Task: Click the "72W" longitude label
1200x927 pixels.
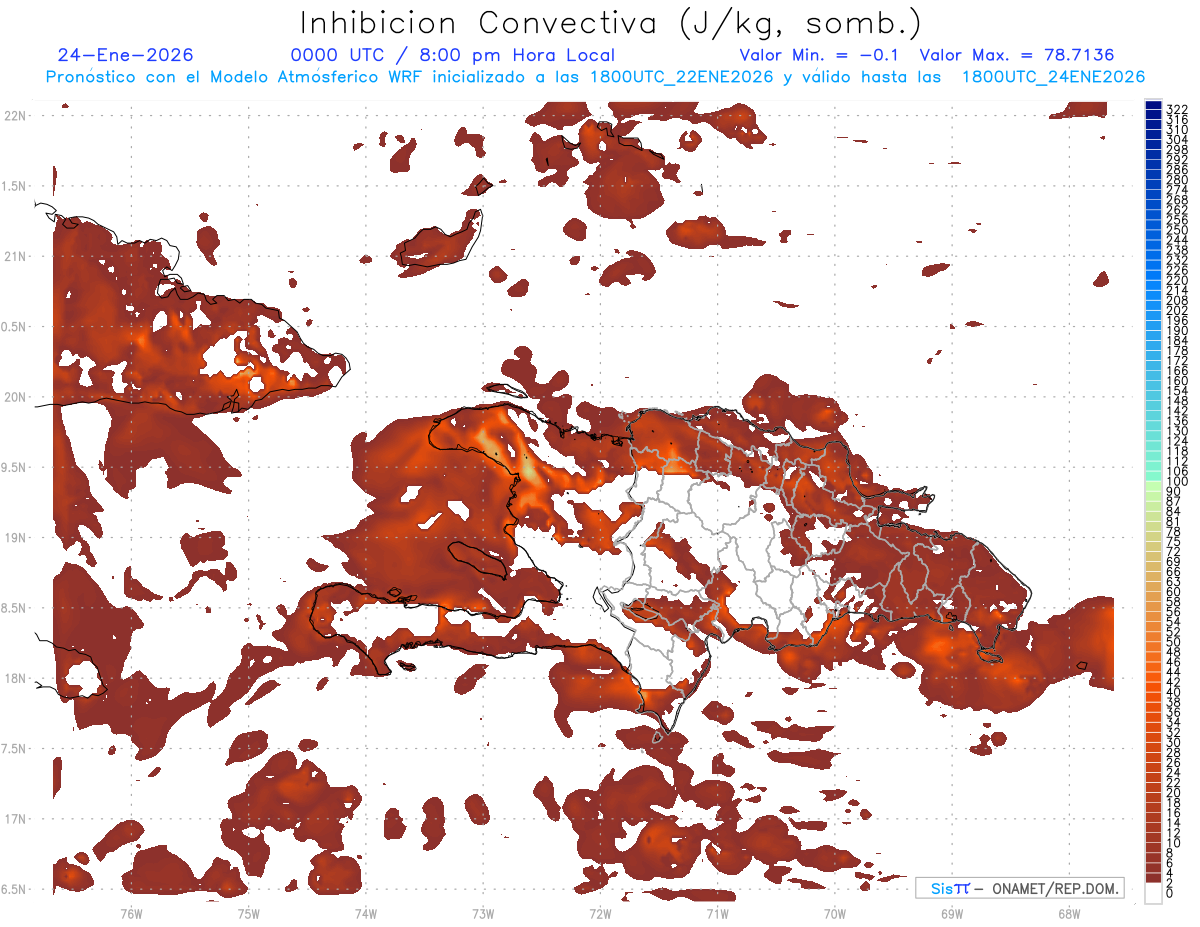Action: click(600, 913)
